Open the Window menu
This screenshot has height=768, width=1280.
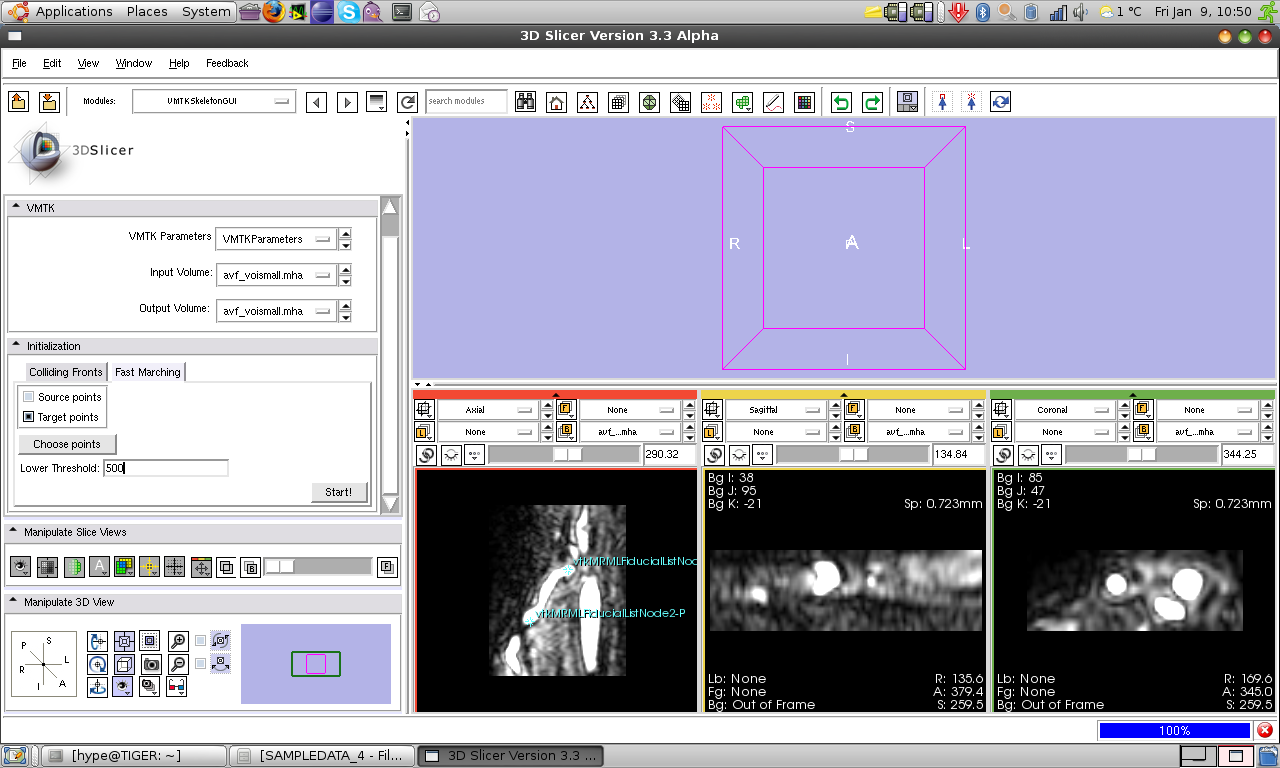pyautogui.click(x=134, y=63)
